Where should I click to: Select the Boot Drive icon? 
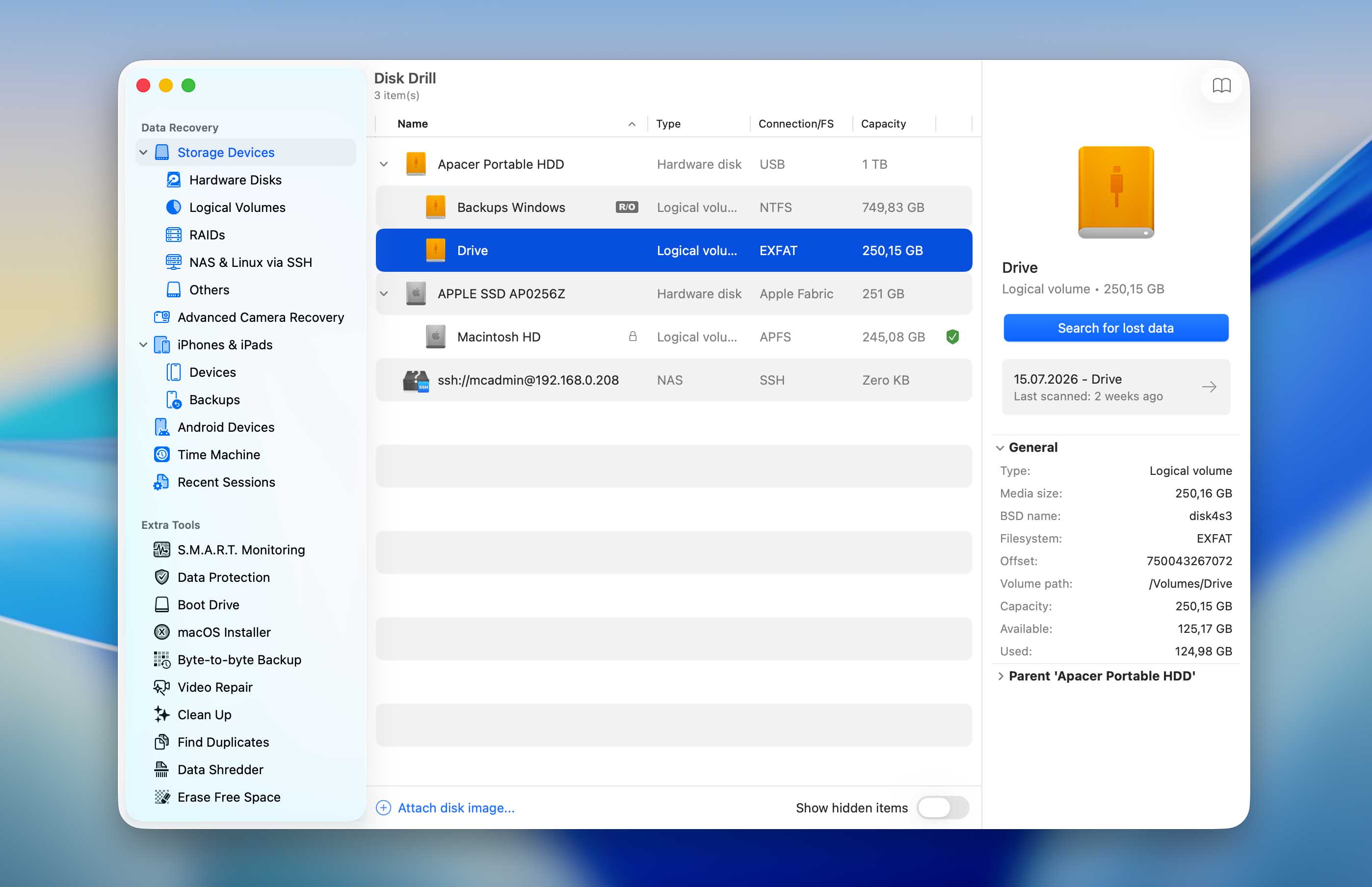point(162,605)
